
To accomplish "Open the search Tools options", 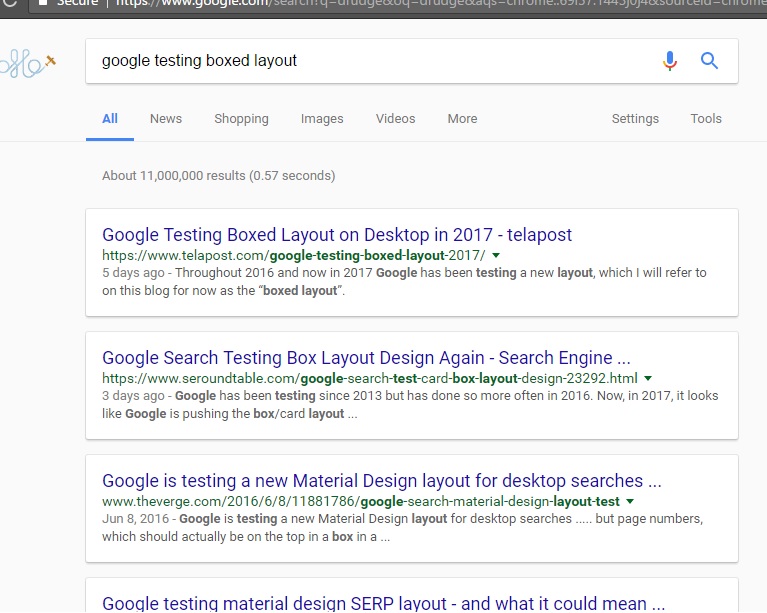I will pos(706,119).
